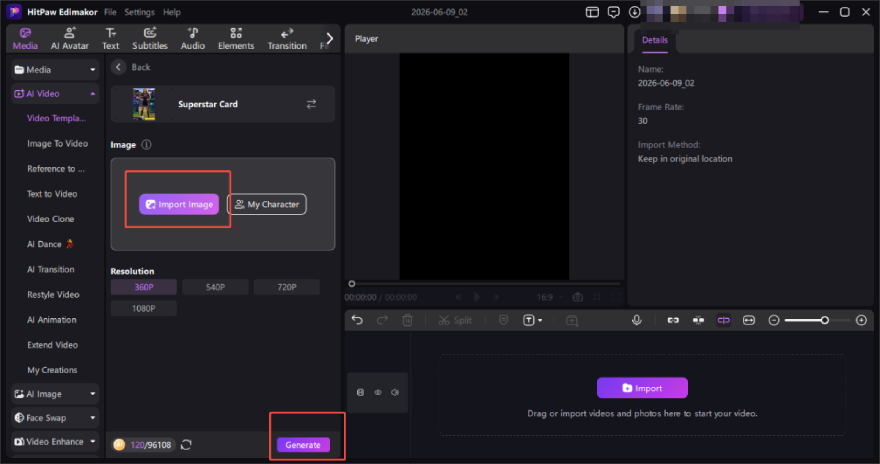Open the AI Avatar tab
The width and height of the screenshot is (880, 464).
(70, 39)
